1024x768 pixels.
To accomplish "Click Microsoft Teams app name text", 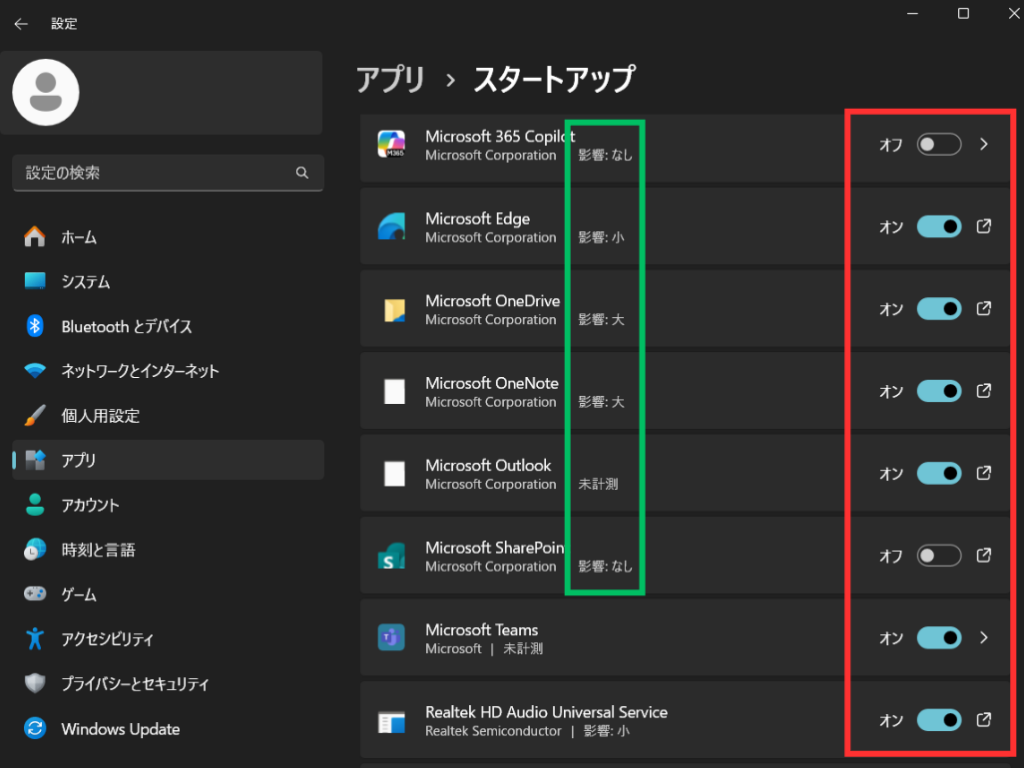I will click(481, 630).
